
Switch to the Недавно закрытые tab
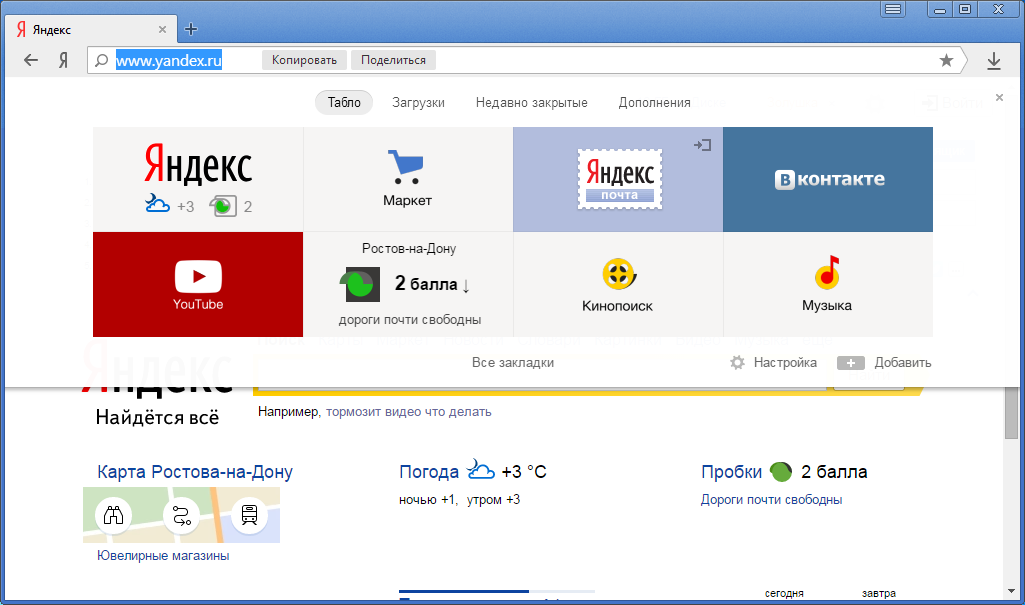pyautogui.click(x=531, y=103)
